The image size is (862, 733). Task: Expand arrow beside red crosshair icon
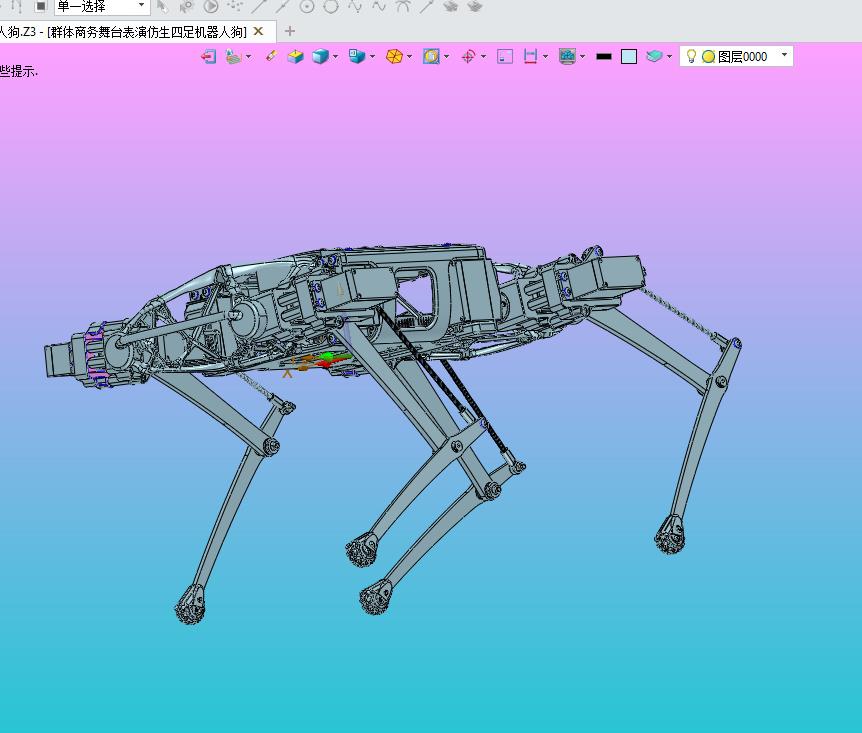[483, 57]
